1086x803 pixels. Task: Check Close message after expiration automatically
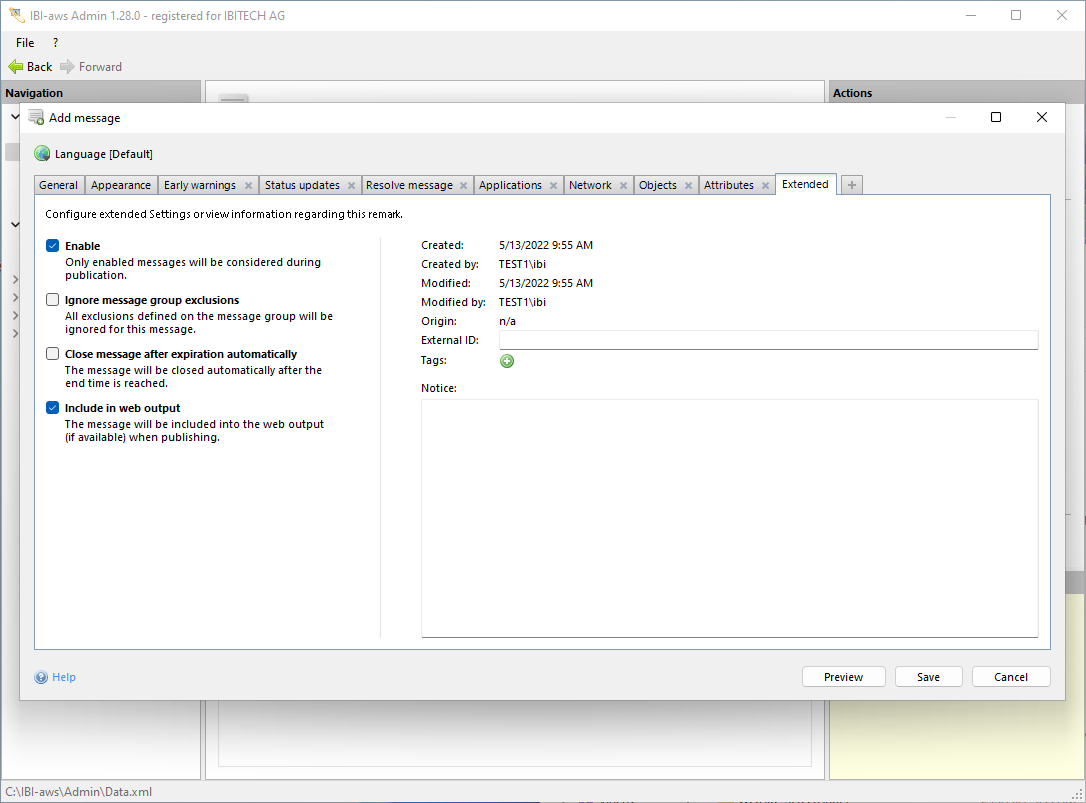click(53, 354)
